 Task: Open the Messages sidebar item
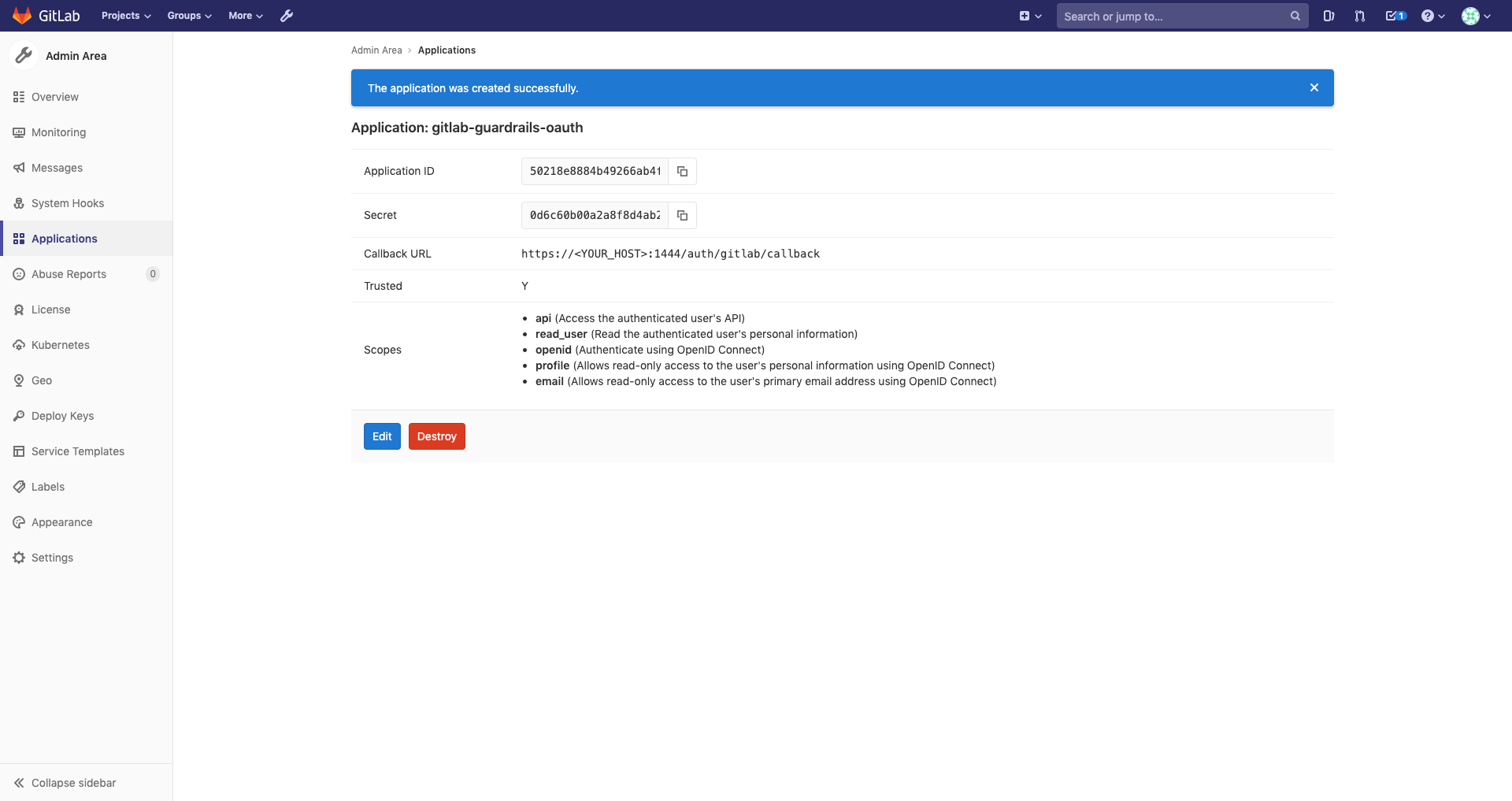coord(87,168)
